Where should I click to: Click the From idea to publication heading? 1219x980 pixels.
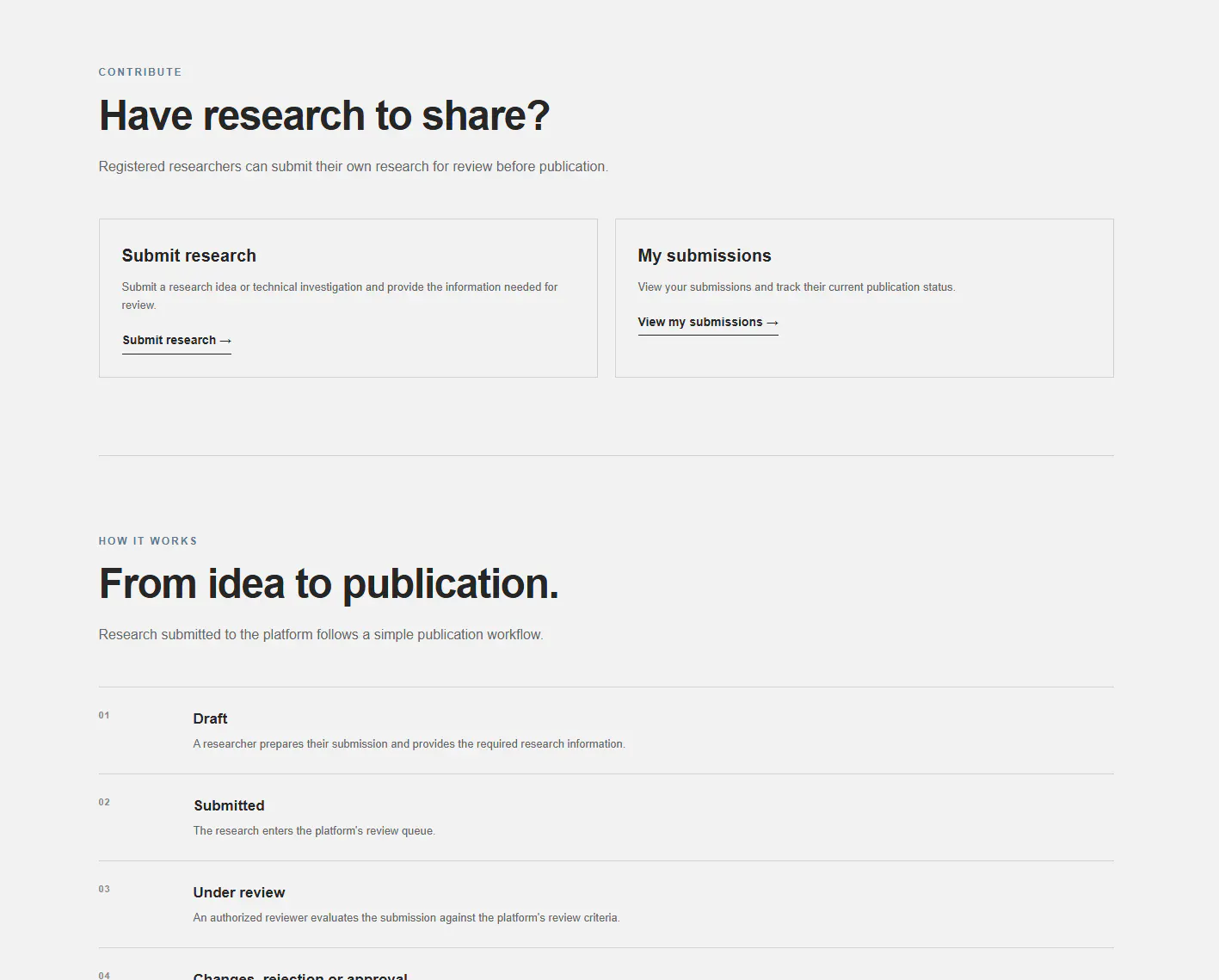329,583
